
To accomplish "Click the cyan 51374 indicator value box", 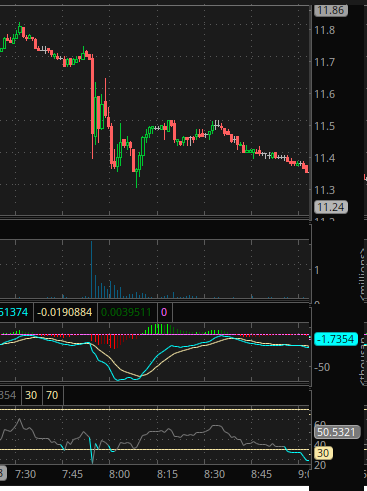I will coord(16,312).
